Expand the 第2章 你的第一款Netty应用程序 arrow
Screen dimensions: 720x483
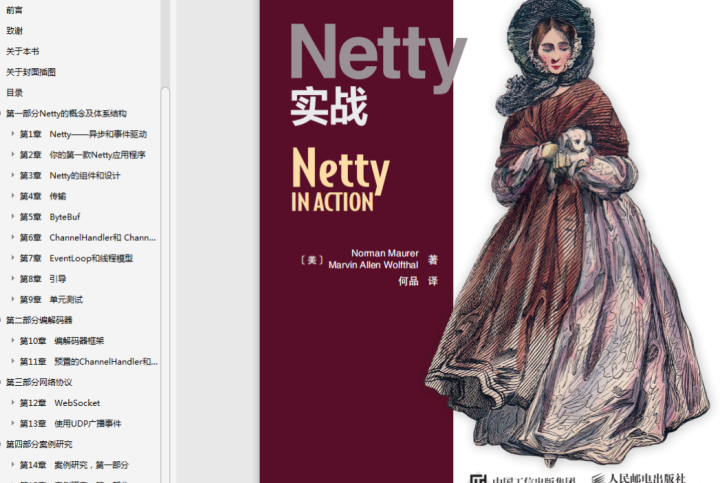[12, 154]
